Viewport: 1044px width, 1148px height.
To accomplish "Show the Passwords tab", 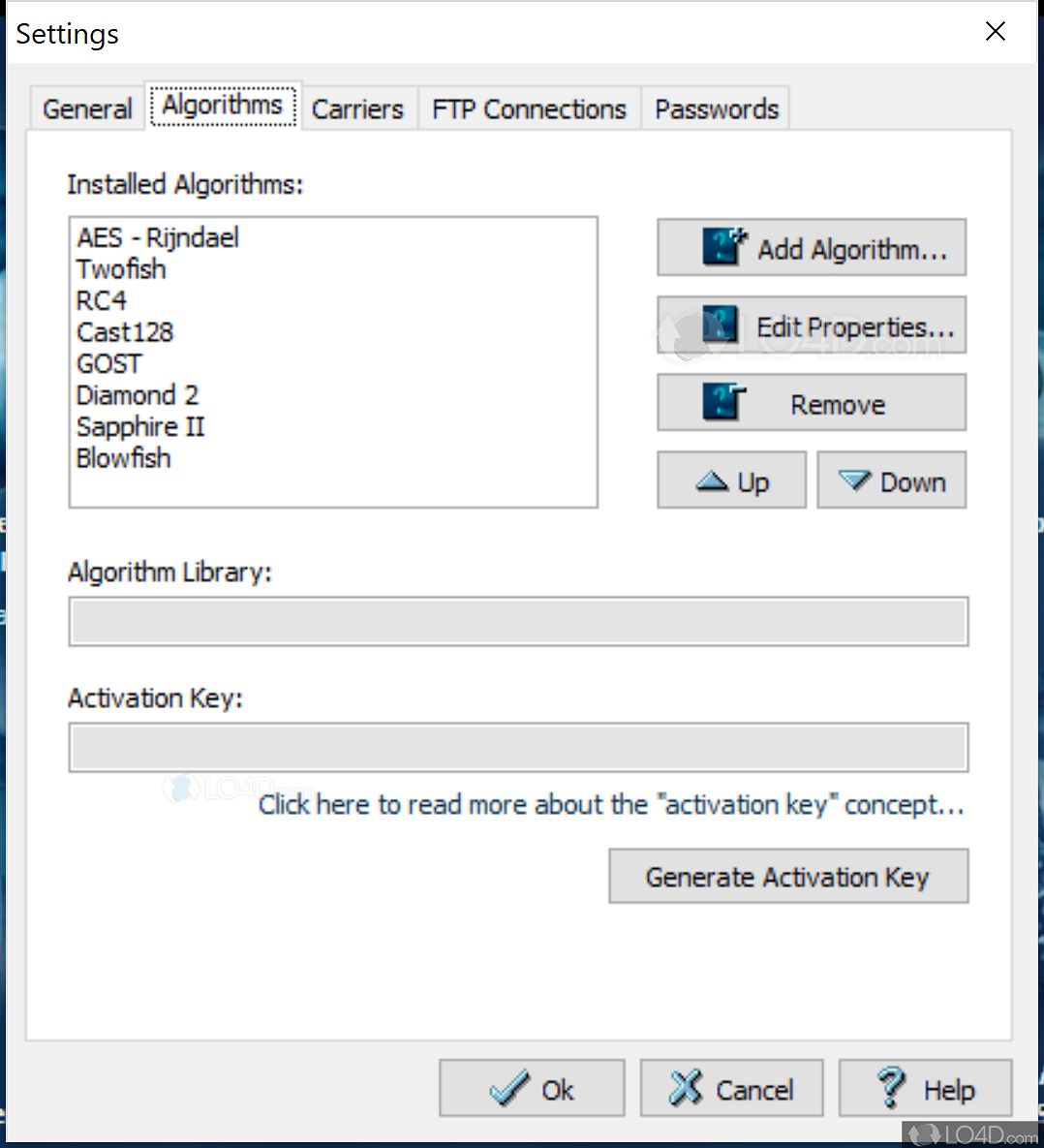I will point(717,109).
